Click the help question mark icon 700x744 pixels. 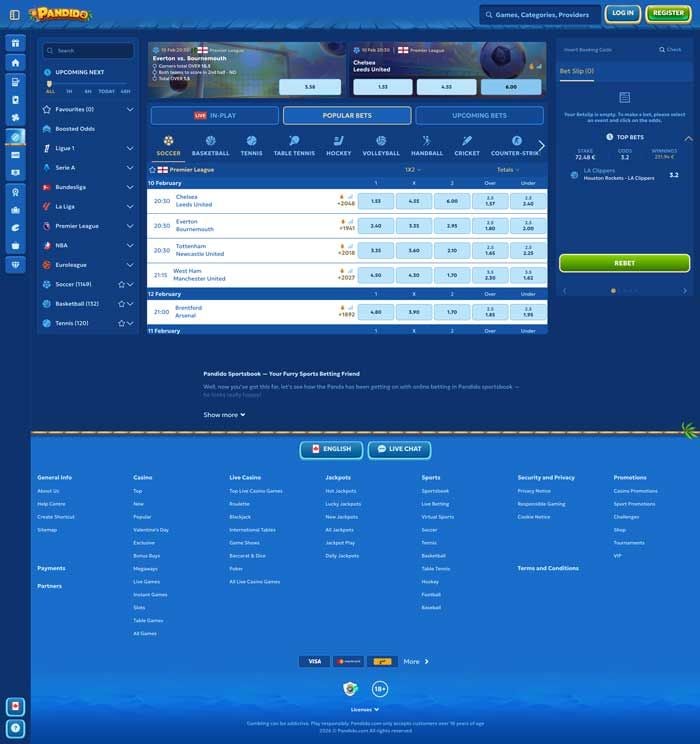click(15, 729)
